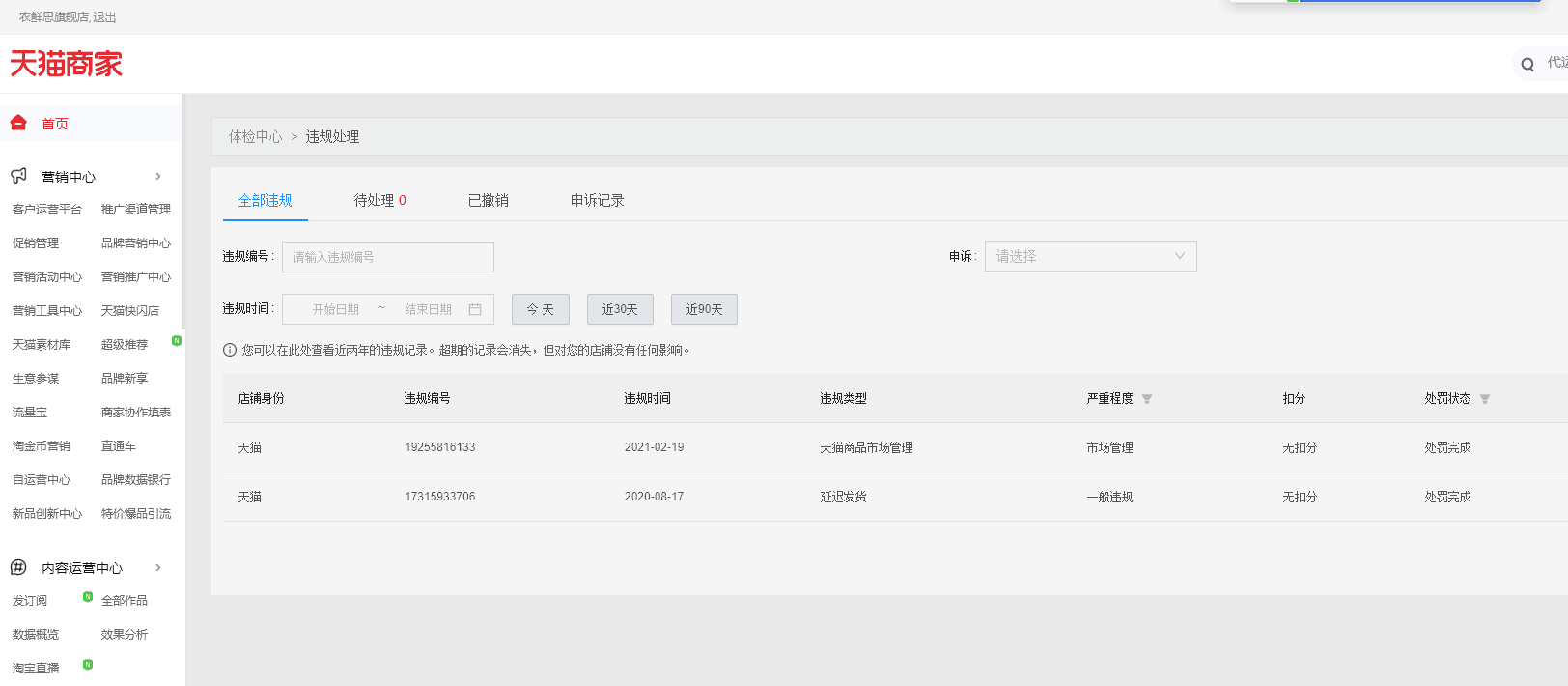This screenshot has width=1568, height=686.
Task: Open 客户运营平台 in the sidebar
Action: click(x=47, y=209)
